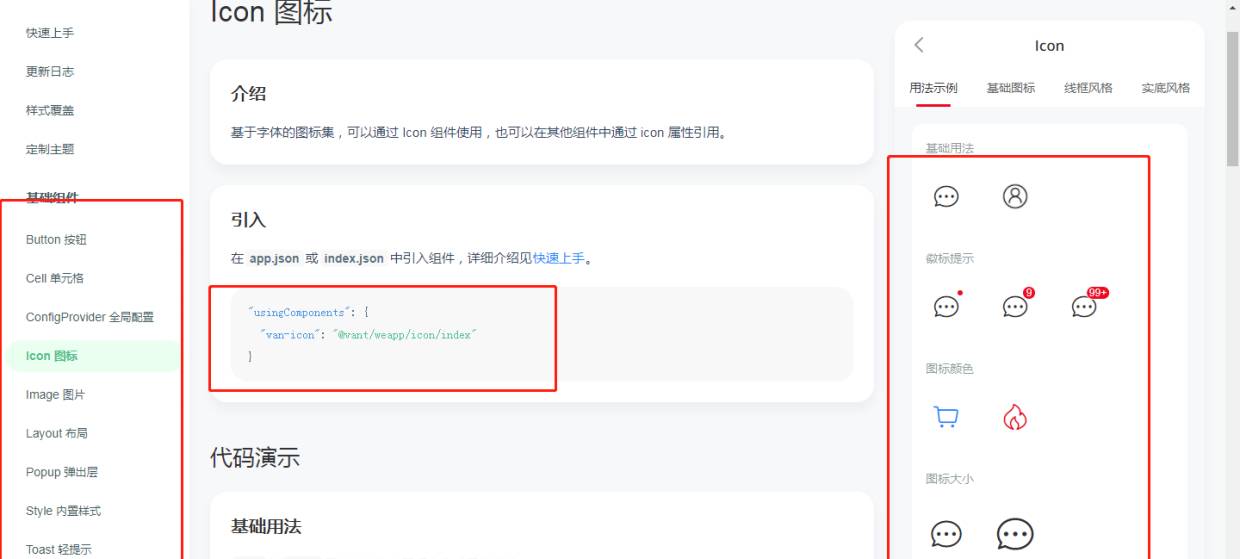
Task: Switch to the 线框风格 tab
Action: point(1088,88)
